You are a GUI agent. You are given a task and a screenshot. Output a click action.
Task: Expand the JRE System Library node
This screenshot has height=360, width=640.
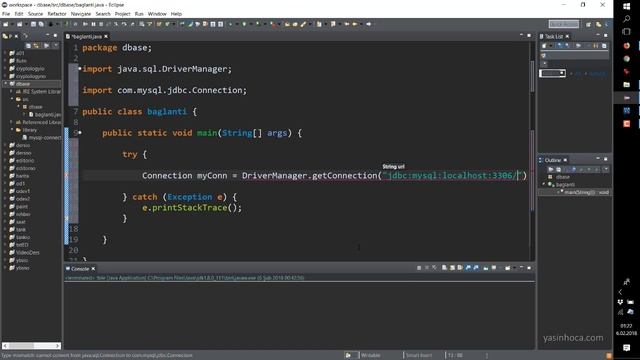click(11, 91)
